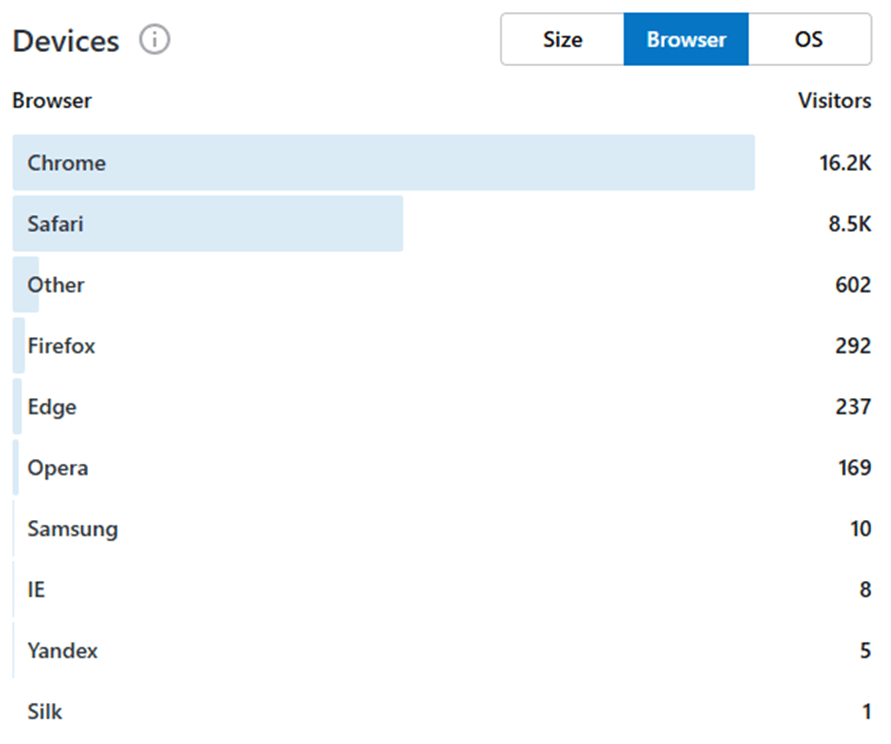Click Chrome's 16.2K visitors value
Screen dimensions: 891x744
point(845,163)
